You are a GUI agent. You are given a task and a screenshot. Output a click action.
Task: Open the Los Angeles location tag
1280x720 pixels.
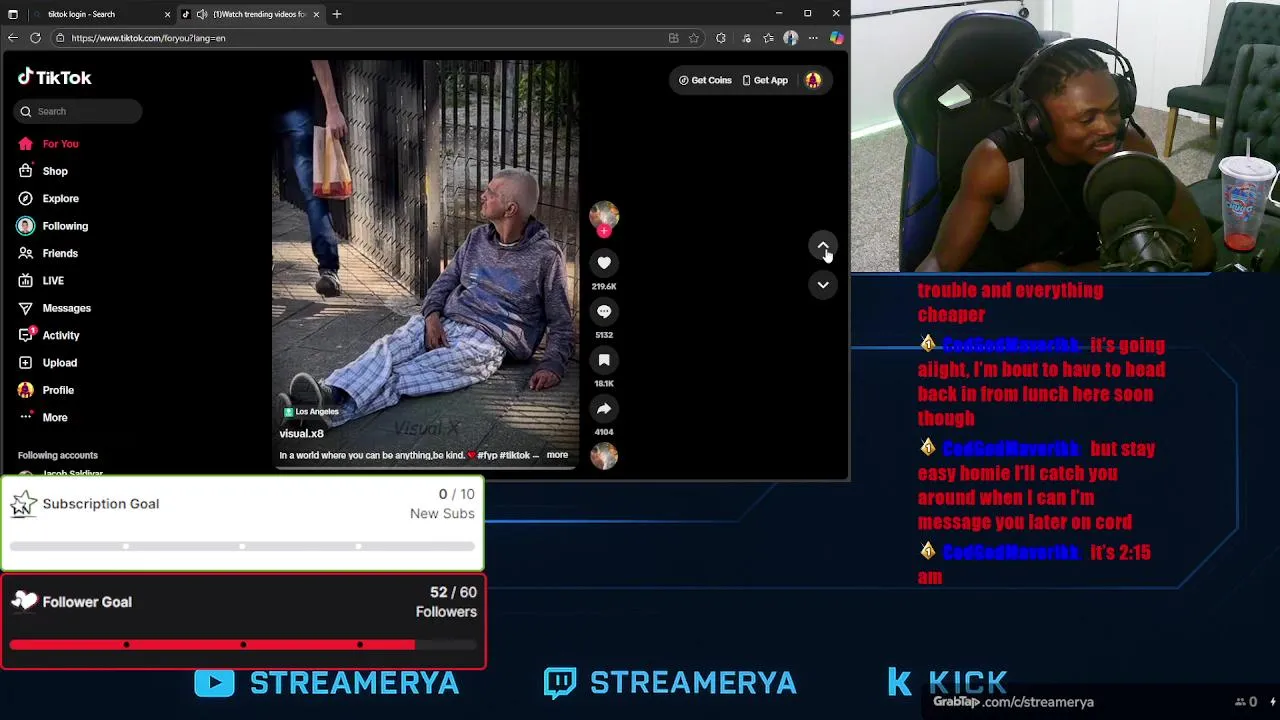coord(311,411)
